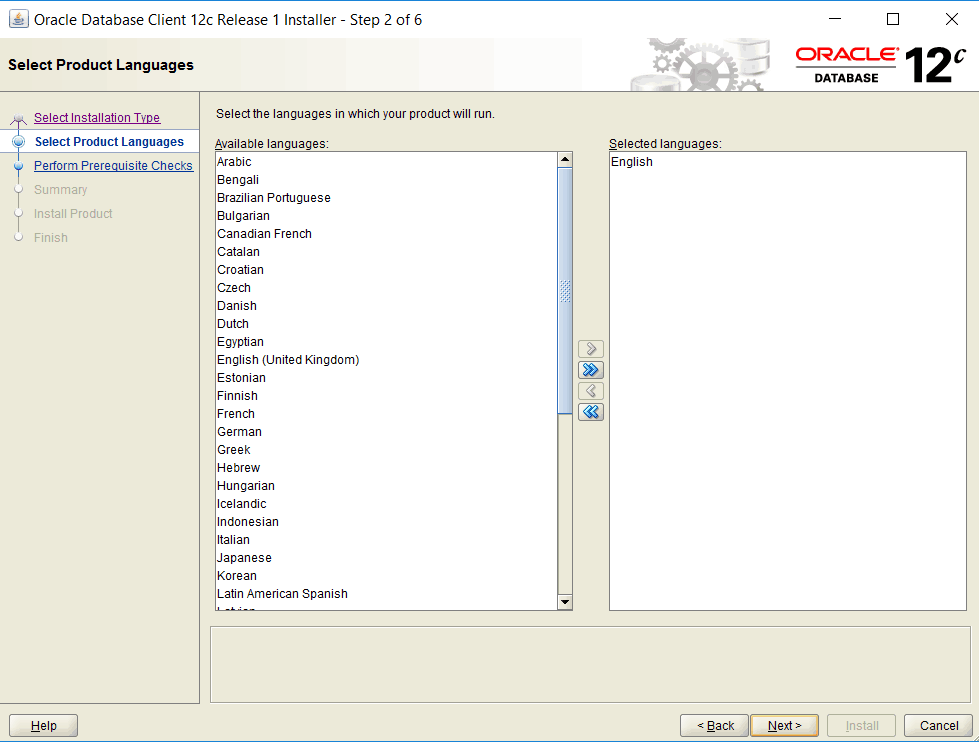
Task: Select the Select Product Languages step
Action: click(x=109, y=142)
